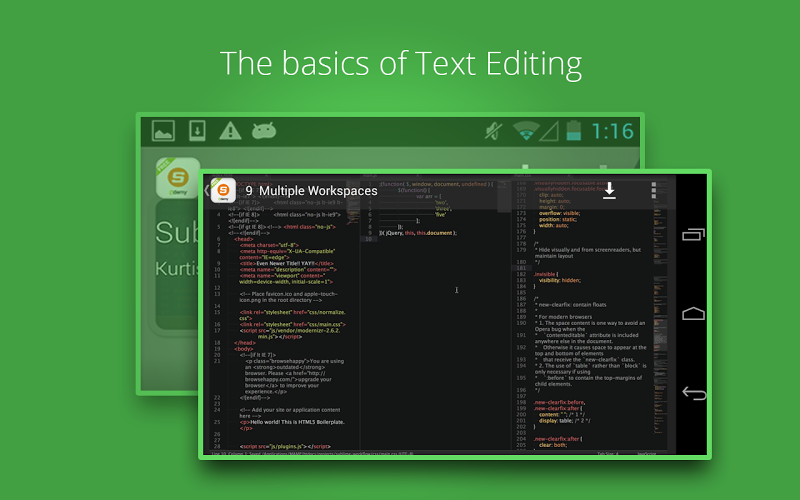This screenshot has width=800, height=500.
Task: Click 'The basics of Text Editing' heading
Action: pos(401,64)
